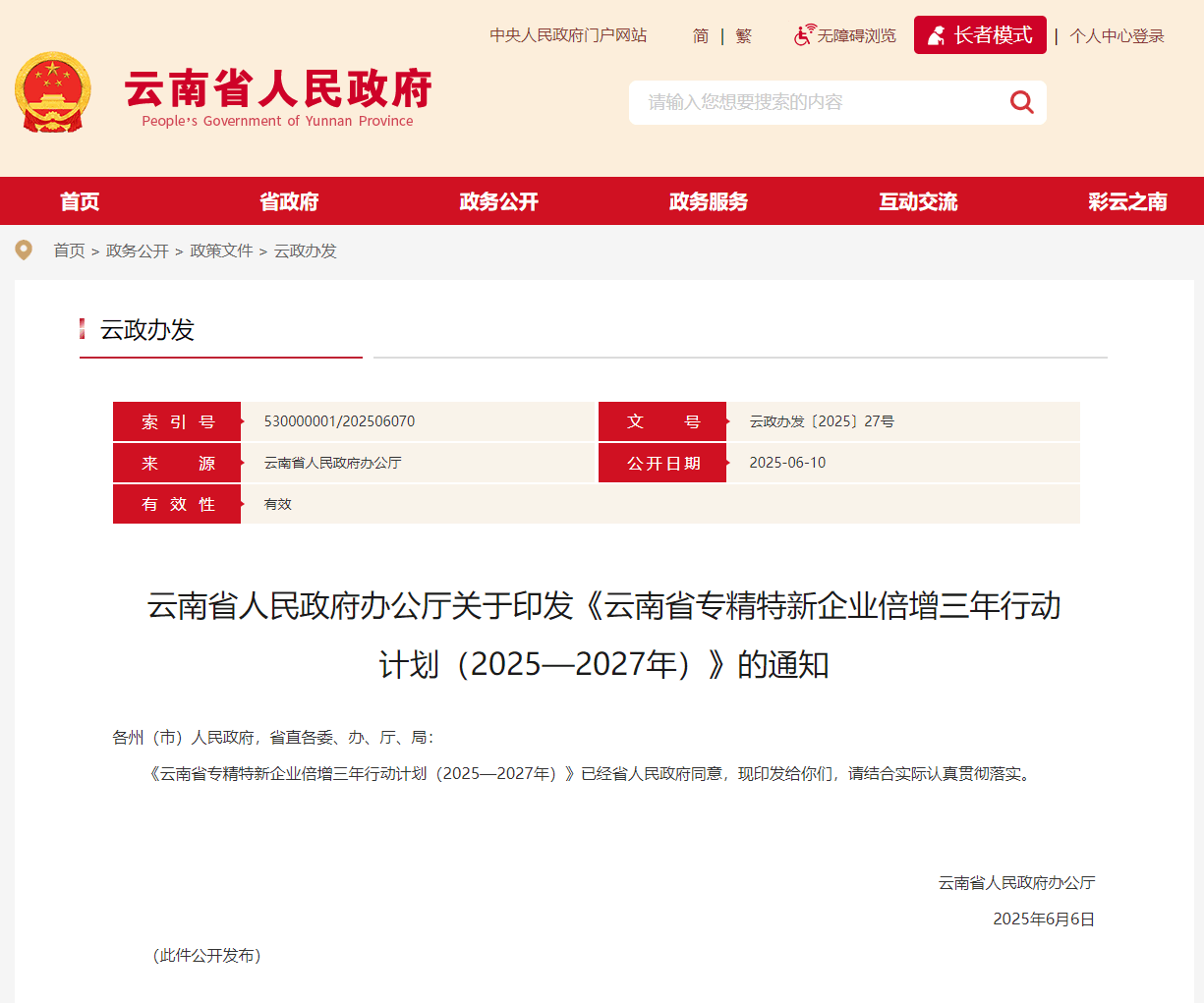Click the 云南省人民政府 site title
1204x1003 pixels.
(278, 90)
